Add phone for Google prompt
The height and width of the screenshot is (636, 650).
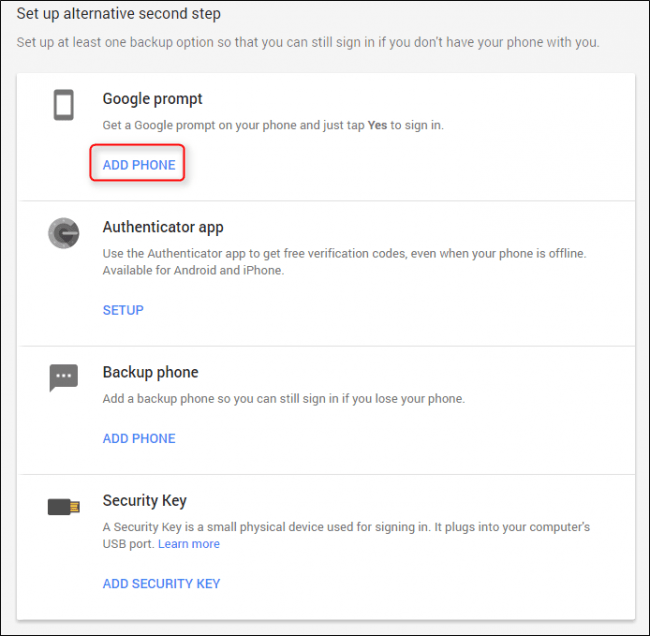[139, 165]
